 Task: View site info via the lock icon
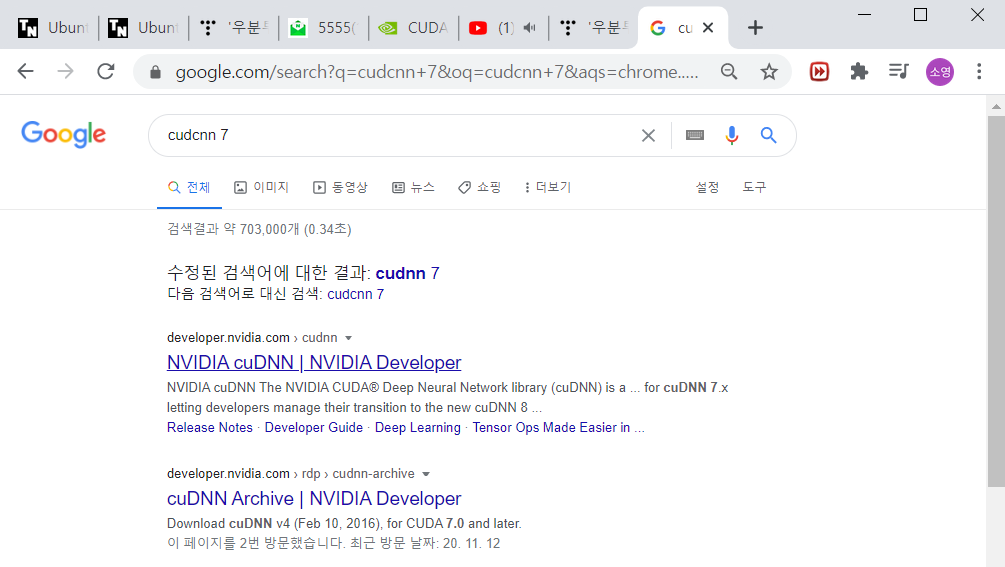tap(155, 72)
